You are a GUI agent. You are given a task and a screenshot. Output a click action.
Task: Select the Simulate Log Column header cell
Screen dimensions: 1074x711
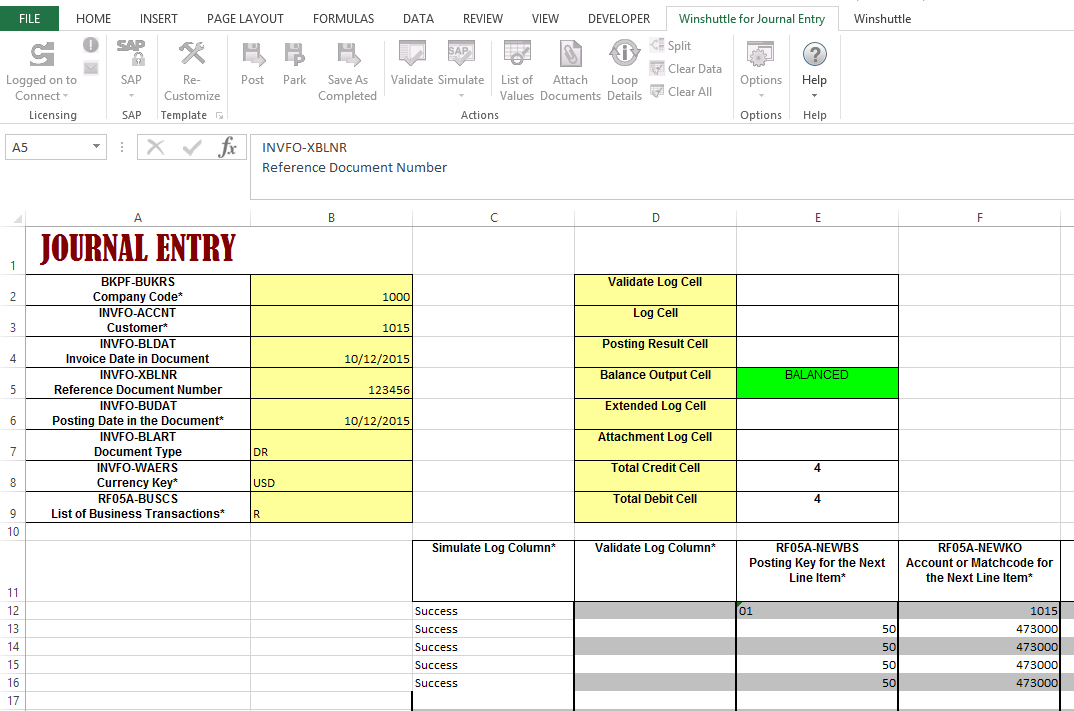493,571
